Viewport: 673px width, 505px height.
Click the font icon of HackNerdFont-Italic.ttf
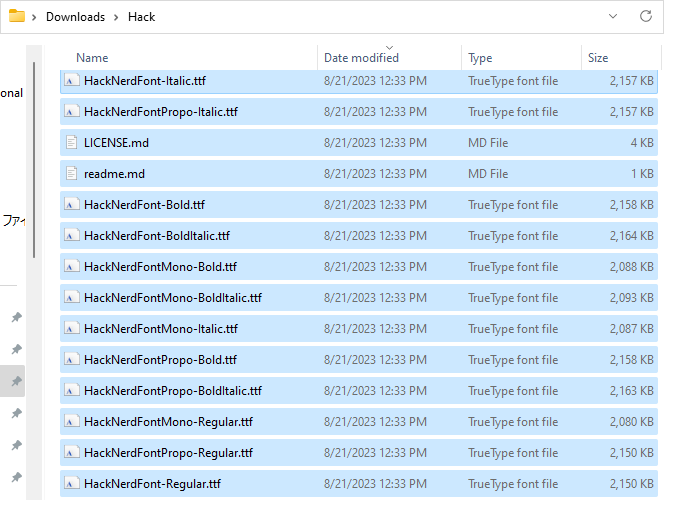pyautogui.click(x=72, y=80)
